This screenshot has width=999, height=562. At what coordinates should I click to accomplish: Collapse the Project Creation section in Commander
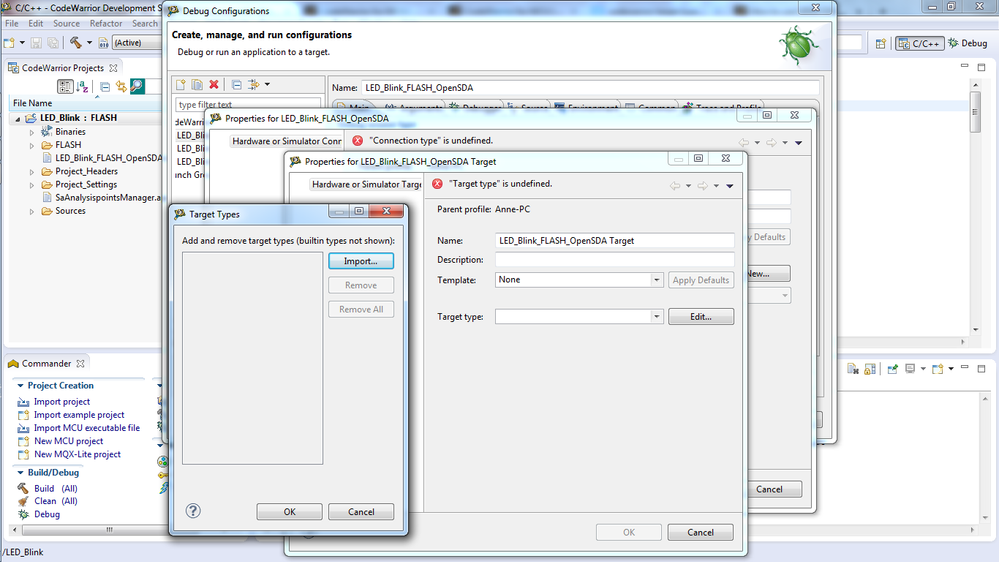20,385
